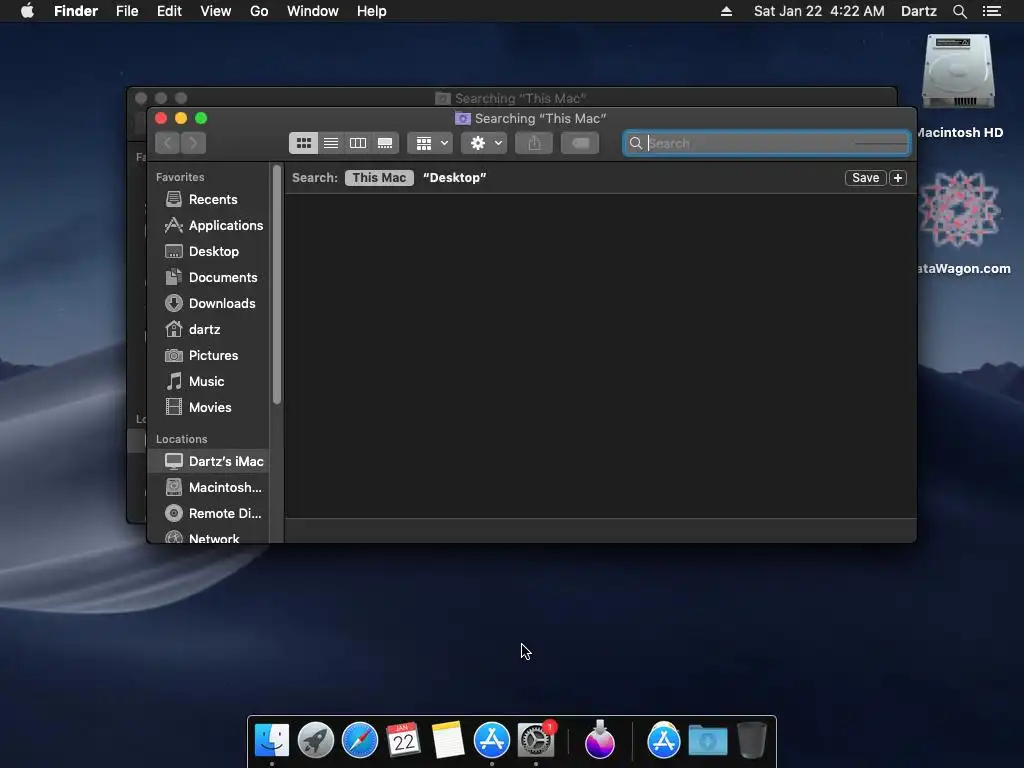Image resolution: width=1024 pixels, height=768 pixels.
Task: Open Music in the sidebar
Action: [x=209, y=381]
